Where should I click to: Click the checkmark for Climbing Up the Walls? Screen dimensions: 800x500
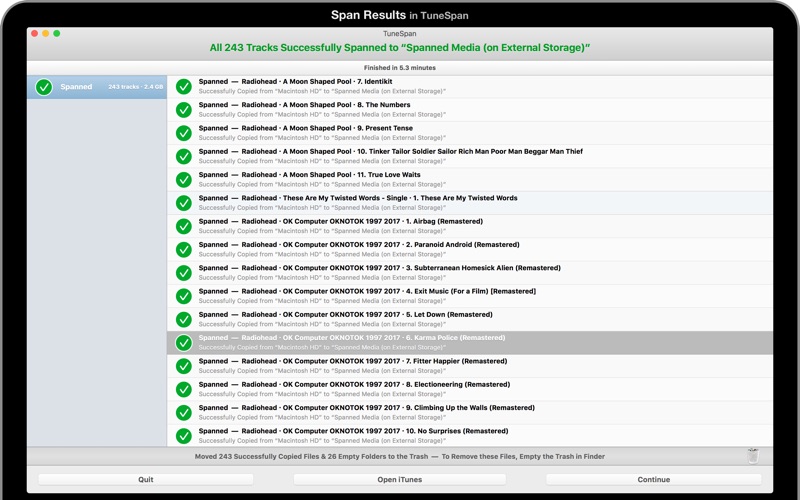(x=184, y=413)
